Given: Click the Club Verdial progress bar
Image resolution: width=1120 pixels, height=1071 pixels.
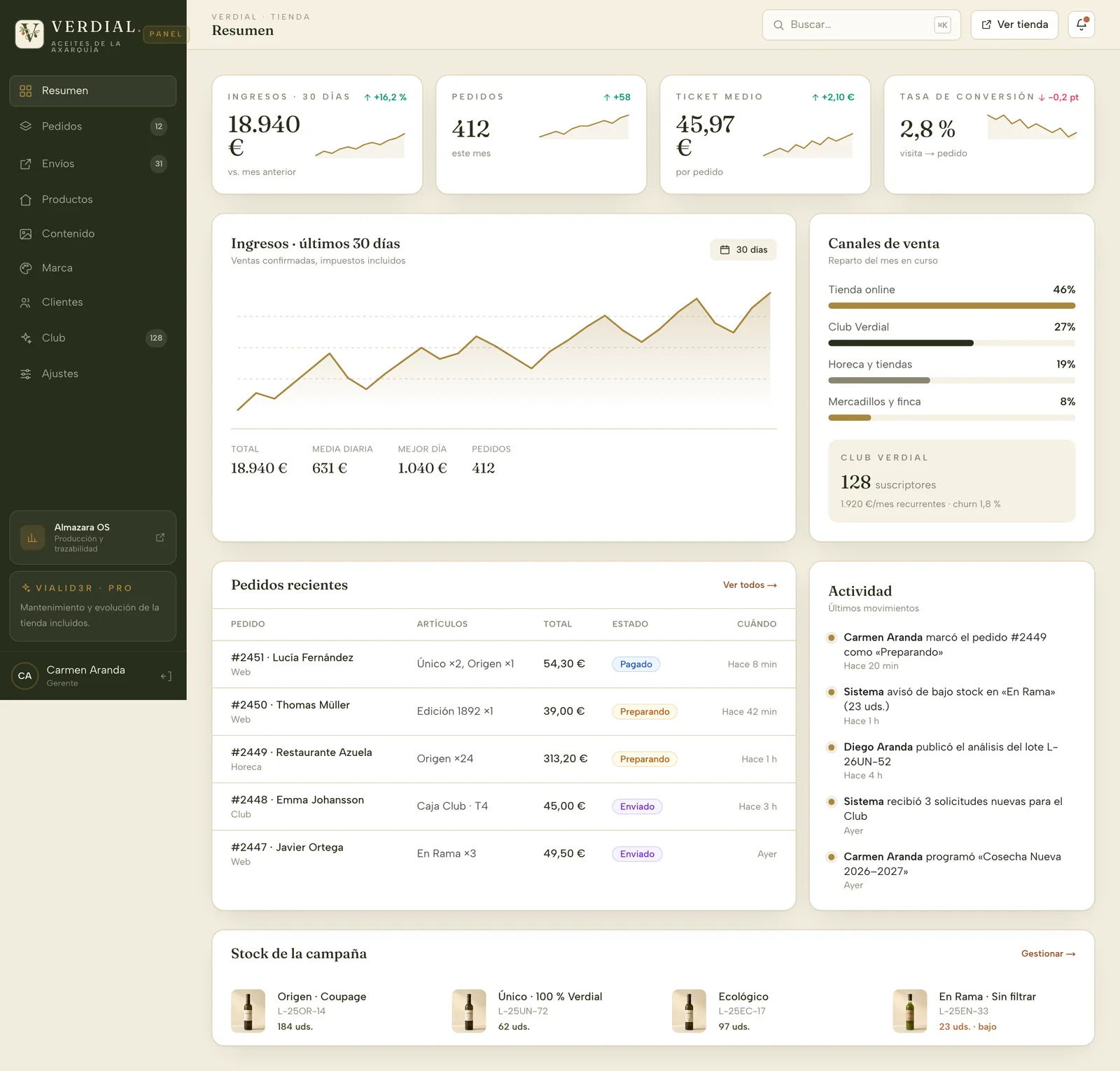Looking at the screenshot, I should coord(951,343).
